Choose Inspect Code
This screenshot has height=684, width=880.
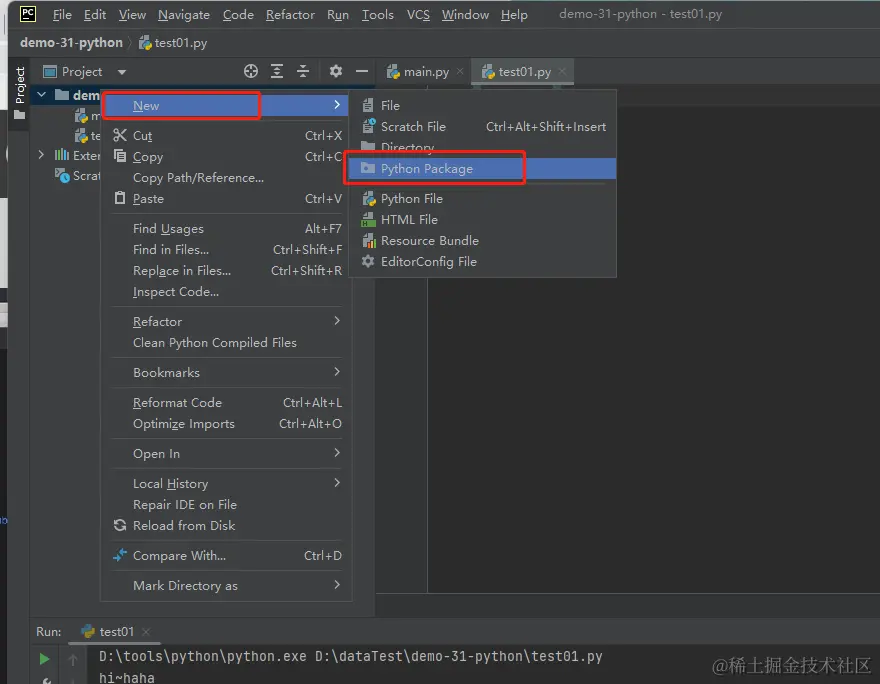pyautogui.click(x=227, y=292)
